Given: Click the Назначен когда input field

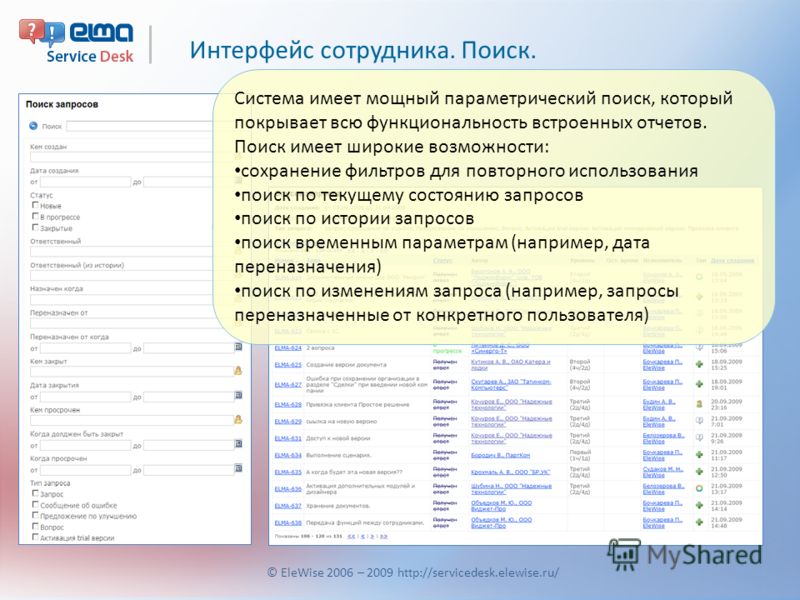Looking at the screenshot, I should pos(121,299).
